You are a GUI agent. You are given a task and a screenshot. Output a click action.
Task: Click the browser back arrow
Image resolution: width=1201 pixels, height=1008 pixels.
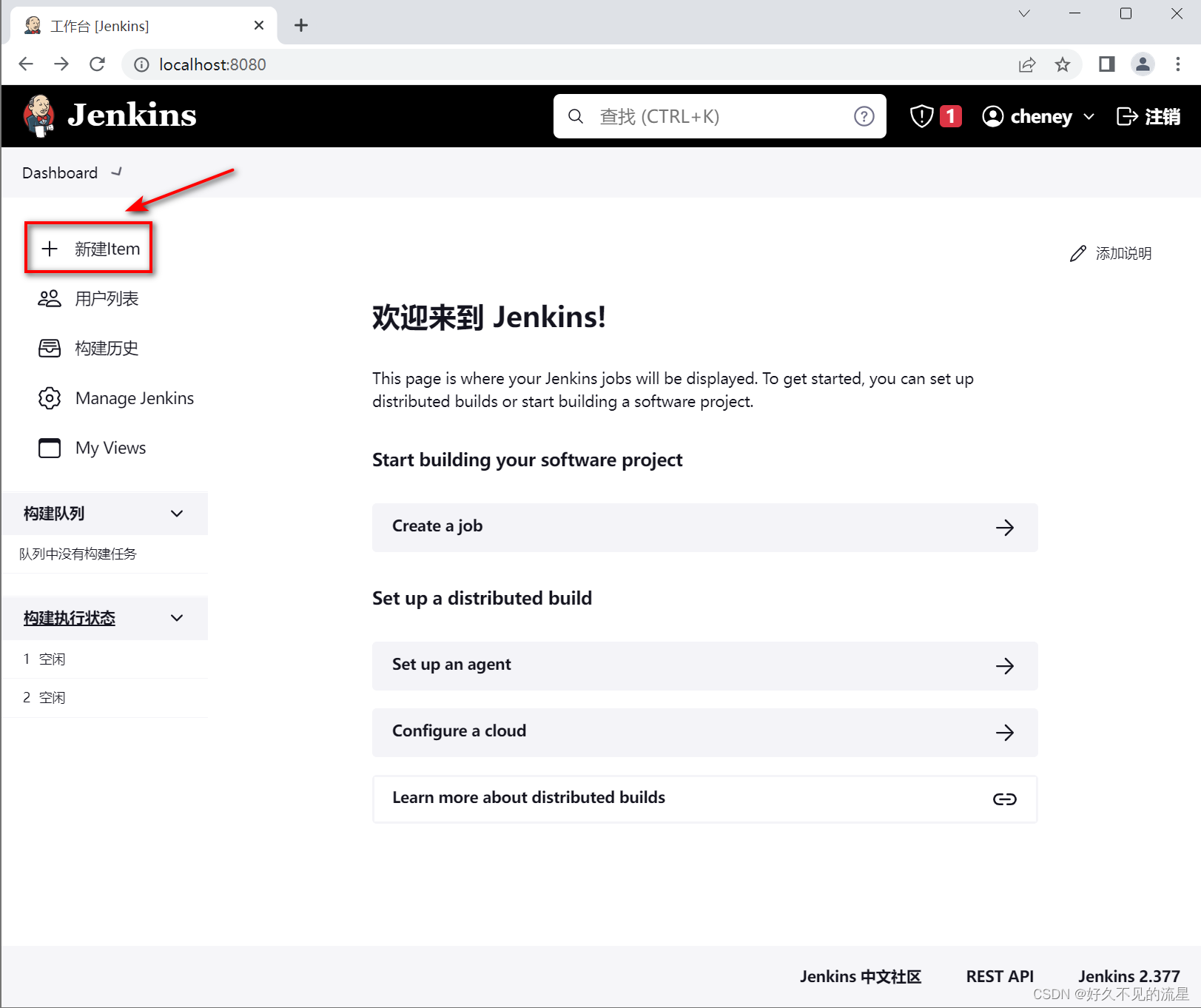[x=26, y=64]
